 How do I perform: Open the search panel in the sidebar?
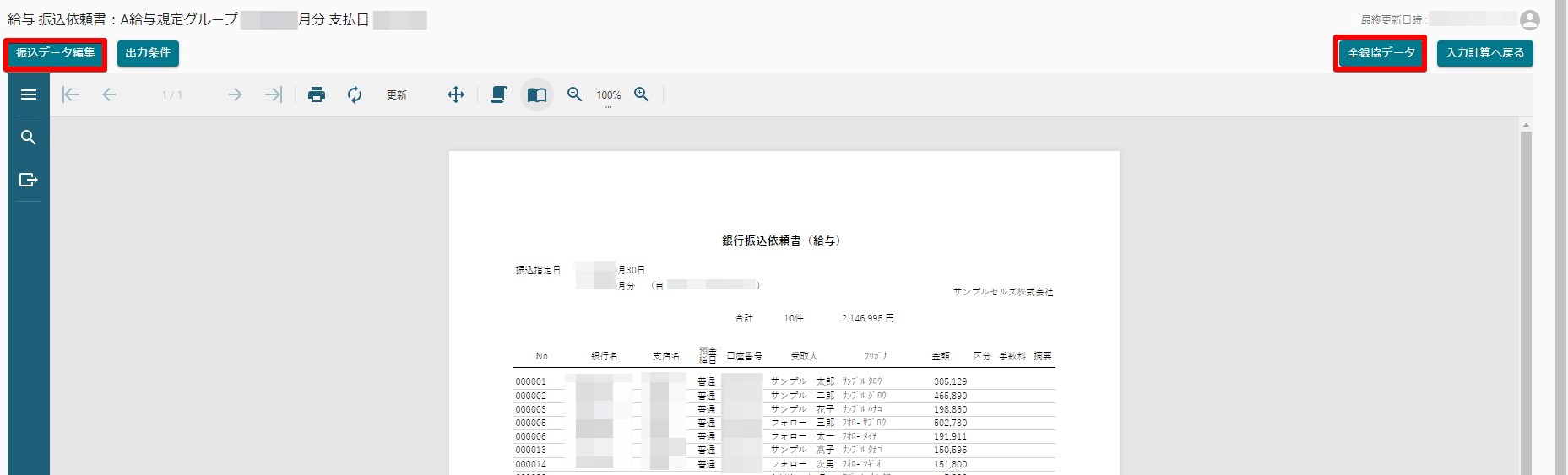pos(29,138)
